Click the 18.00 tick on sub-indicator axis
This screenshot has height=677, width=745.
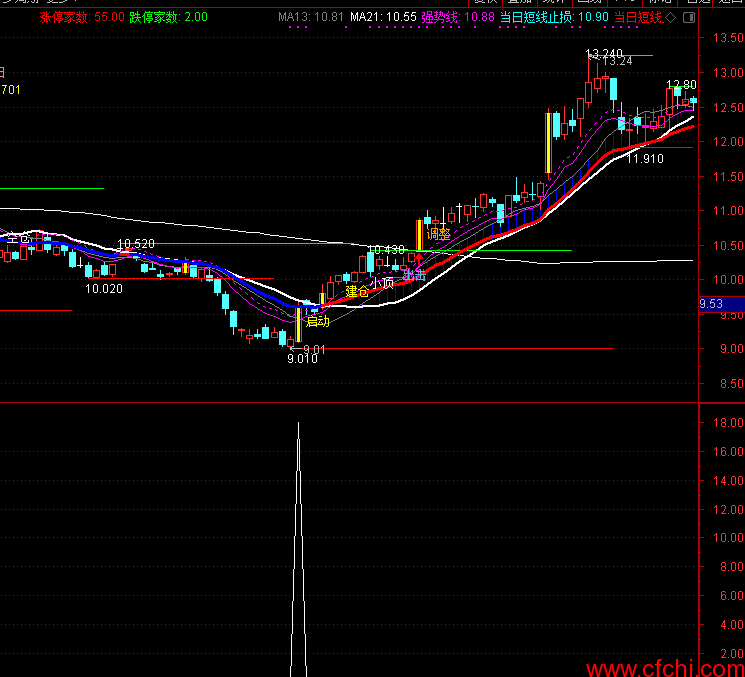728,422
